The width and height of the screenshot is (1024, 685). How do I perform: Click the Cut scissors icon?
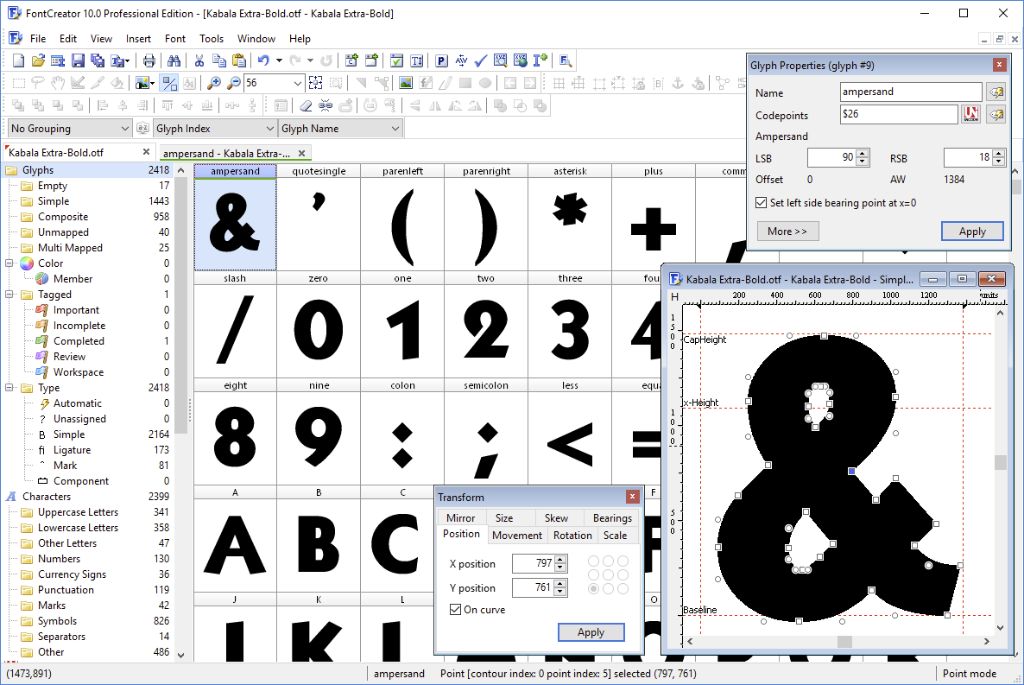199,60
